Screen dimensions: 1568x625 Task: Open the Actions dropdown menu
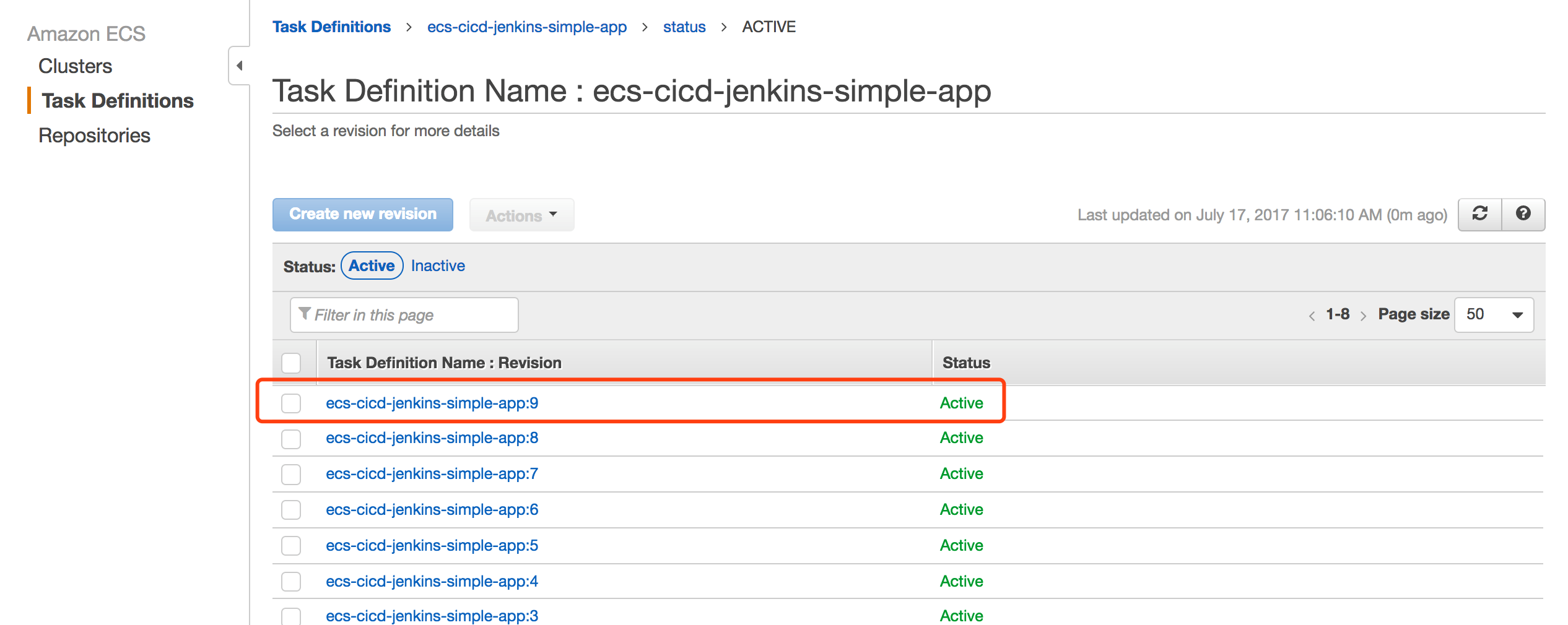click(521, 215)
